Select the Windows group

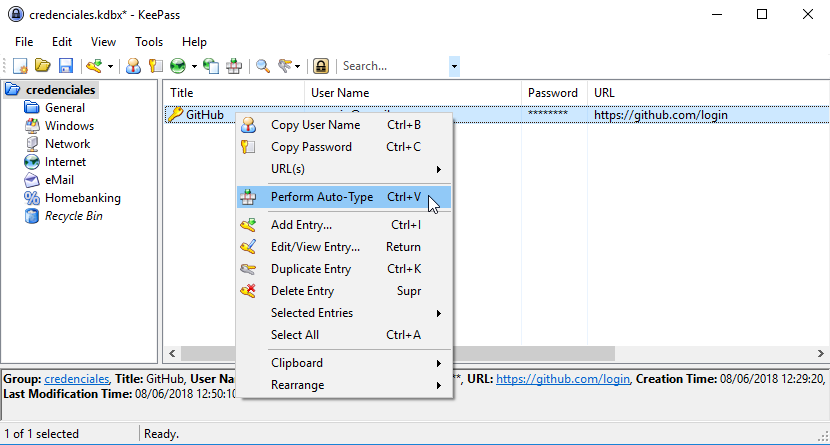click(x=69, y=126)
